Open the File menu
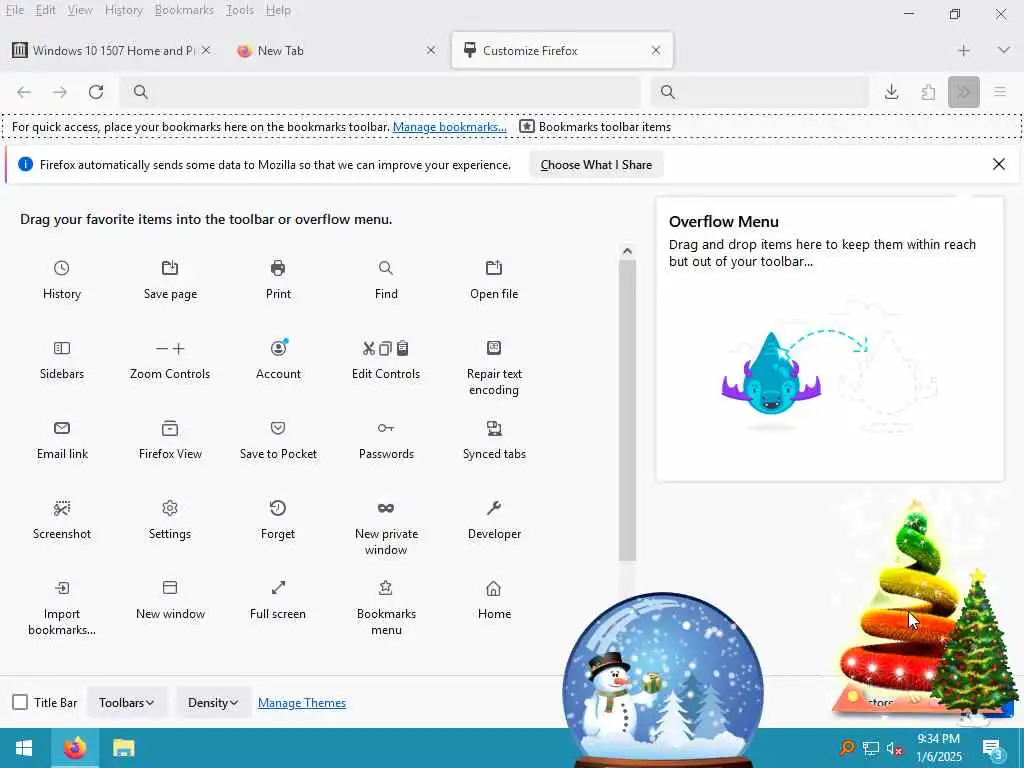Screen dimensions: 1024x768 click(x=14, y=10)
